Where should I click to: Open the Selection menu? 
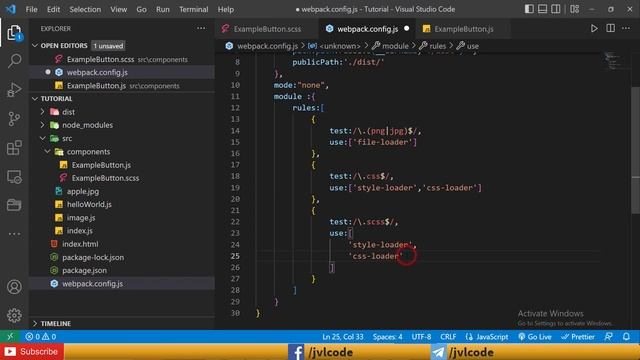coord(85,9)
